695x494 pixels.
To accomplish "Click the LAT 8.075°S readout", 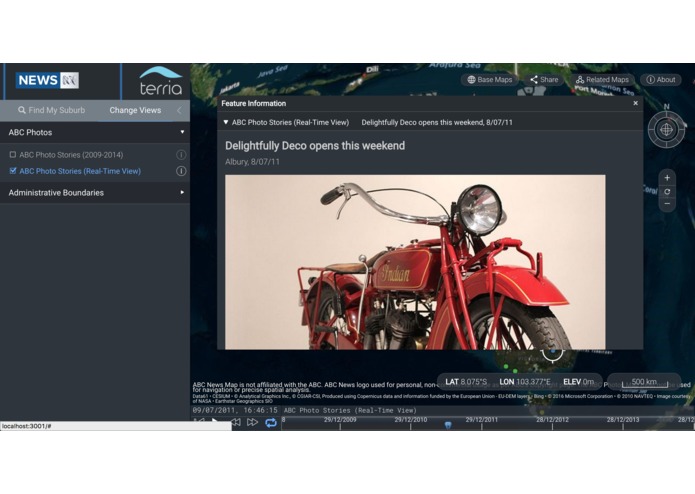I will click(x=466, y=382).
